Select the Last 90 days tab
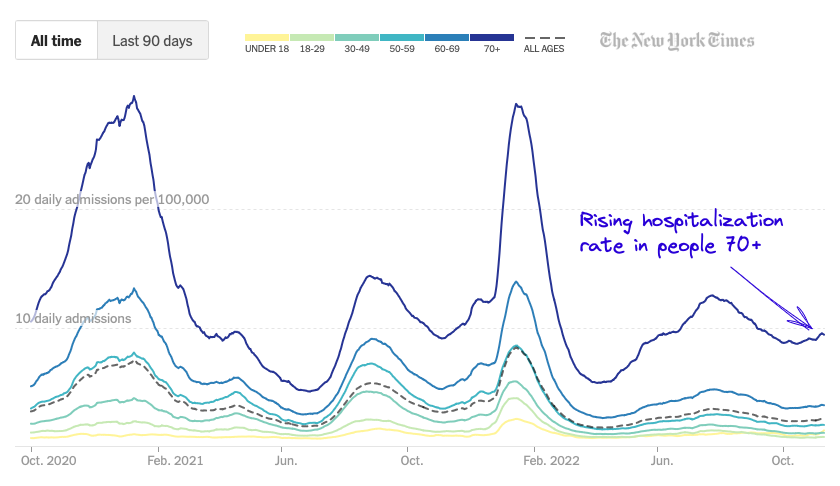Viewport: 840px width, 486px height. [153, 41]
